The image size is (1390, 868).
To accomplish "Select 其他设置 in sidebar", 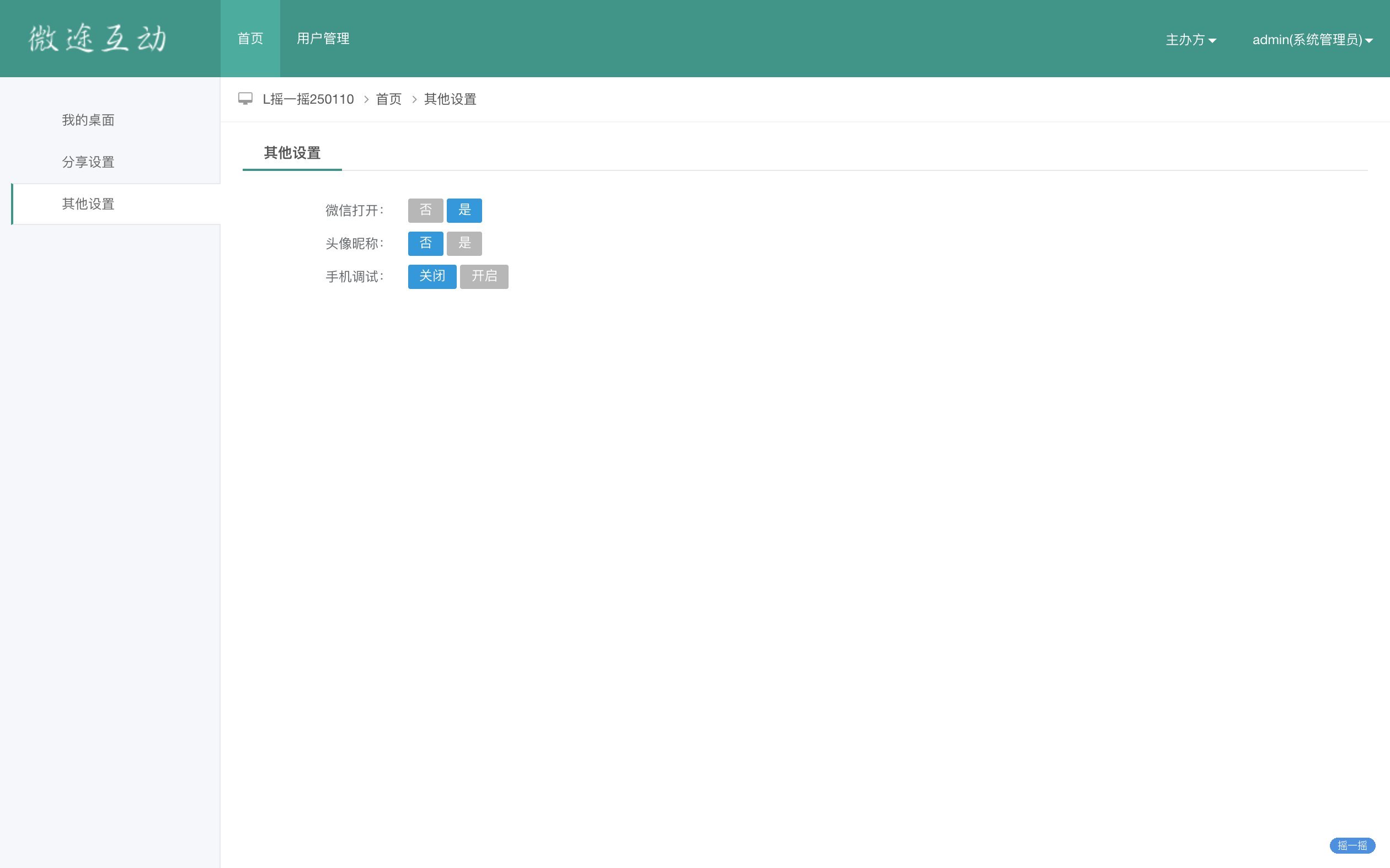I will [x=116, y=204].
